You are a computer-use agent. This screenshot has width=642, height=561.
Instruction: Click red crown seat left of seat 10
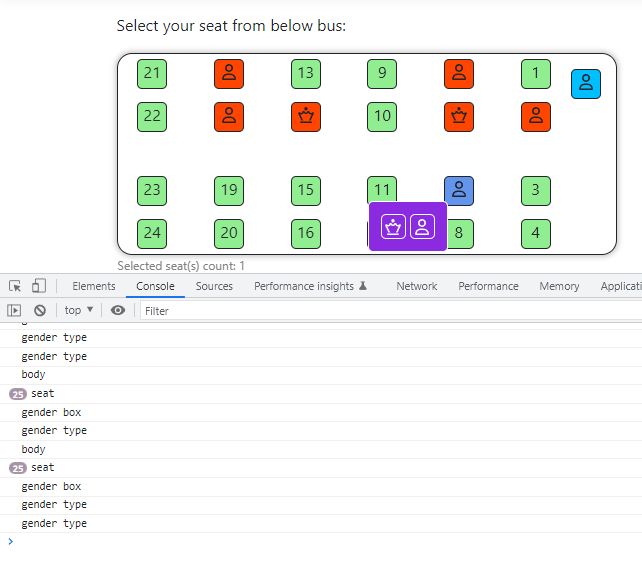306,117
